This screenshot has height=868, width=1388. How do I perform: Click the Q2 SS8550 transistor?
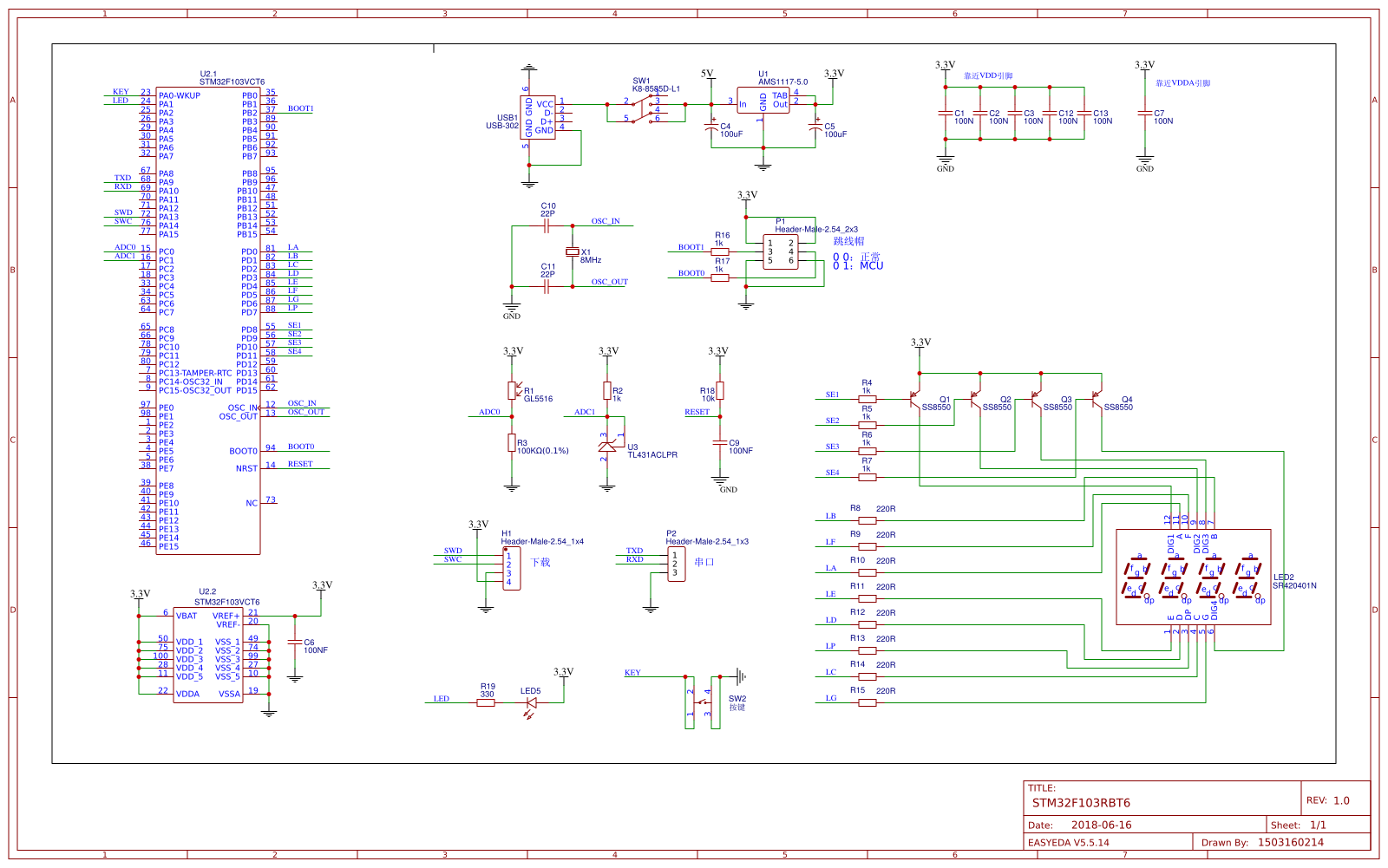coord(976,399)
